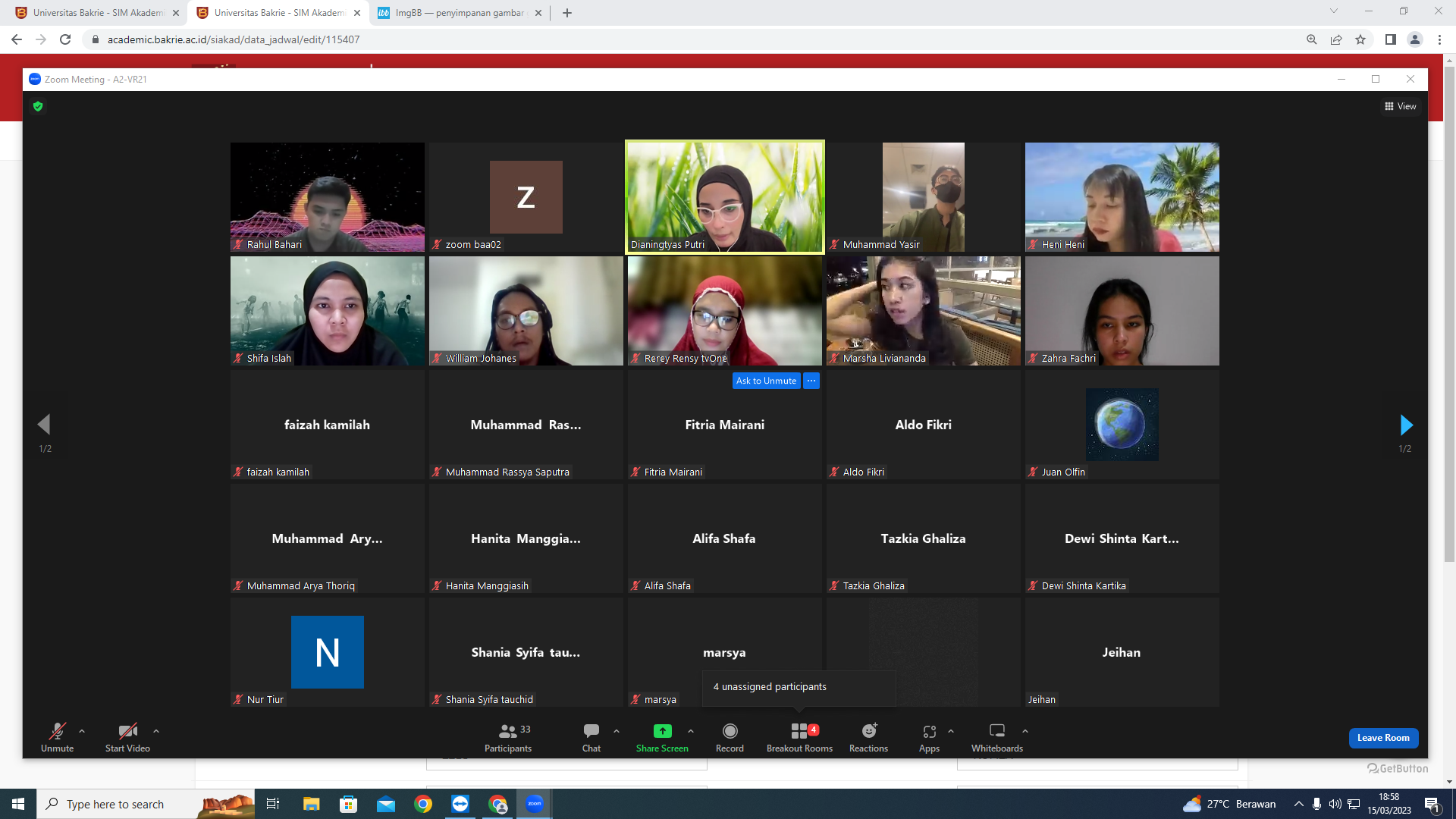The image size is (1456, 819).
Task: Click the Record icon
Action: coord(730,731)
